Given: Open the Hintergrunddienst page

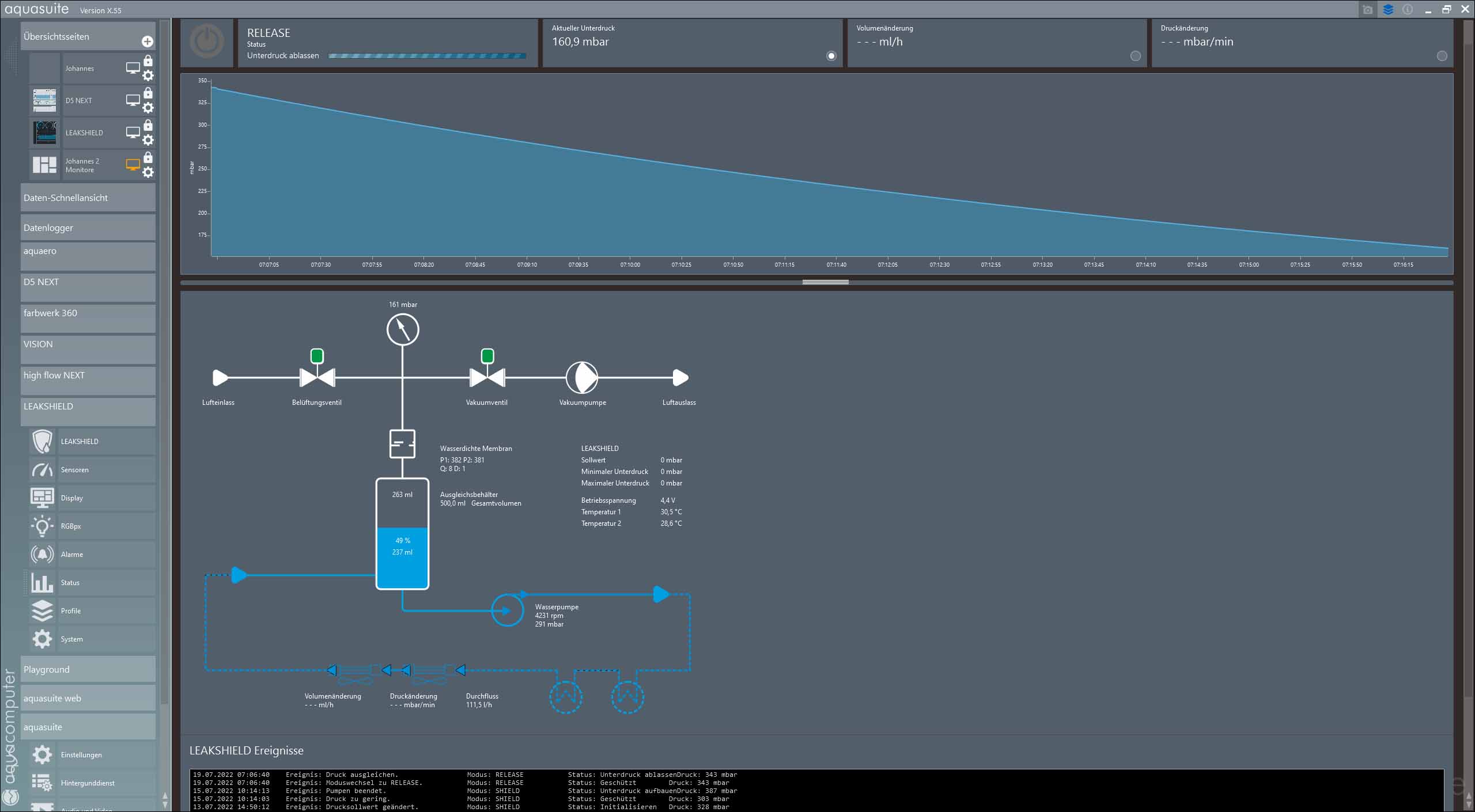Looking at the screenshot, I should point(92,783).
